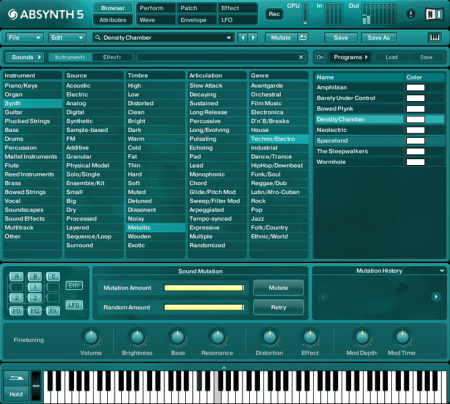Screen dimensions: 450x404
Task: Go to the next preset with the right arrow
Action: click(x=253, y=38)
